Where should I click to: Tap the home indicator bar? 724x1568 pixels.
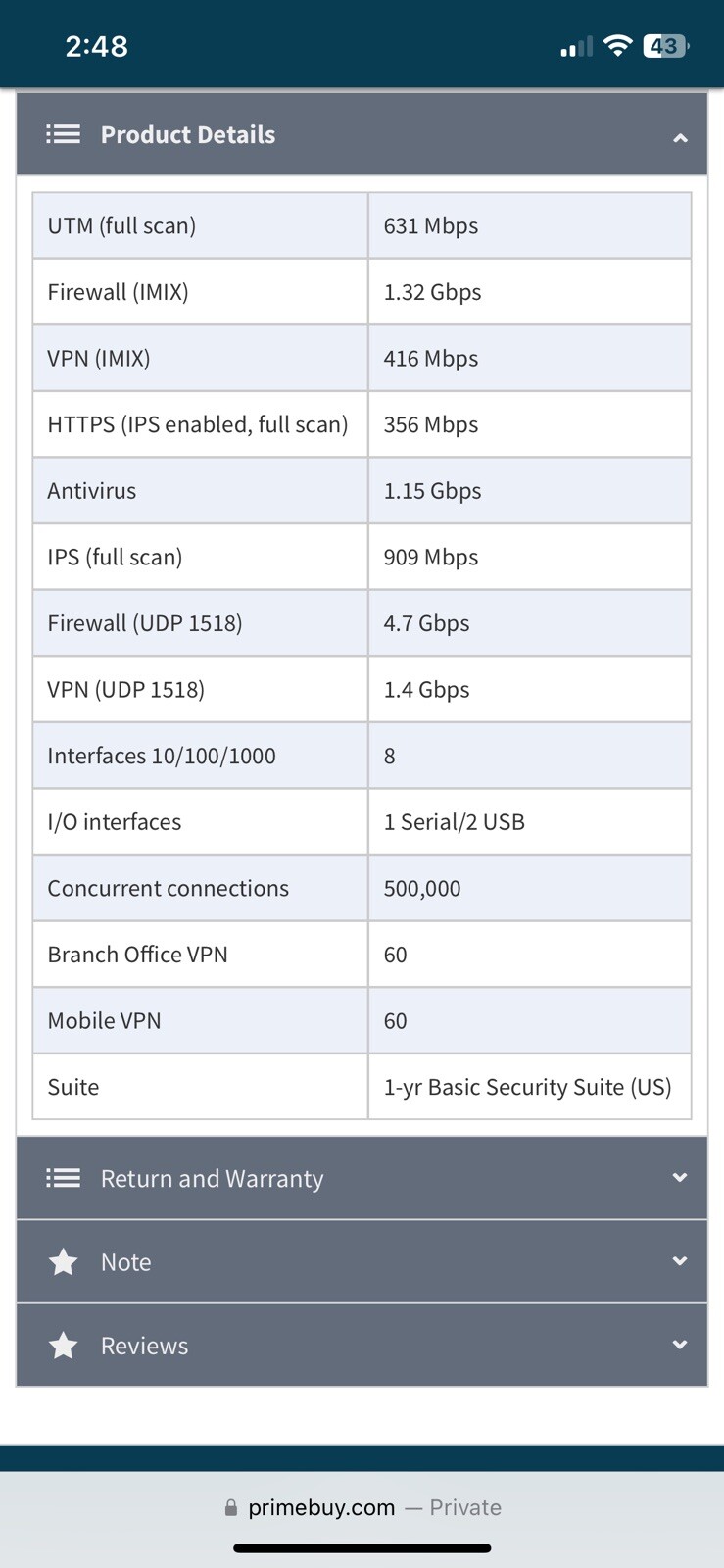coord(362,1548)
